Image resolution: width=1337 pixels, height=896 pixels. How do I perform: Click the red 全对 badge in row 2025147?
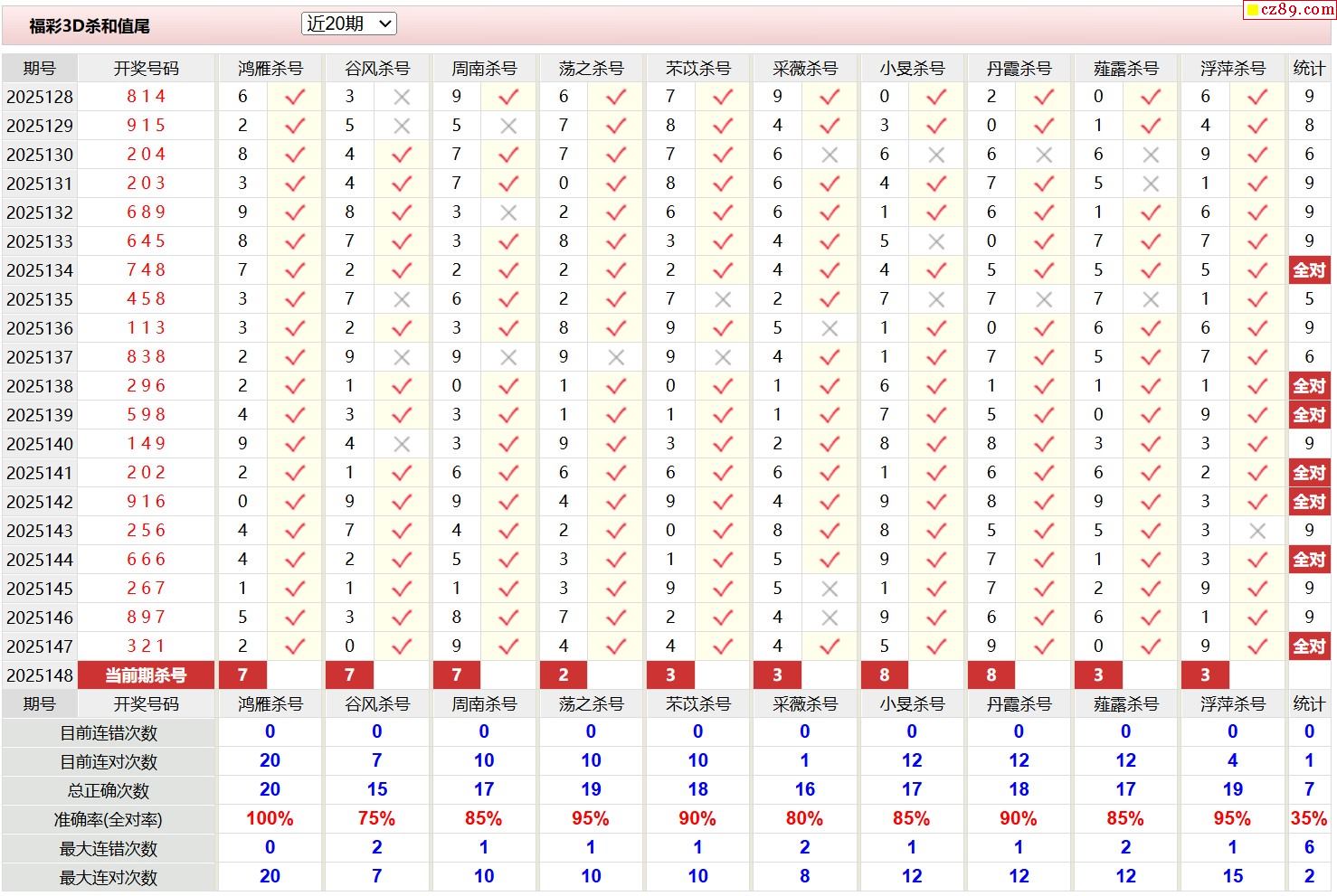[1309, 646]
